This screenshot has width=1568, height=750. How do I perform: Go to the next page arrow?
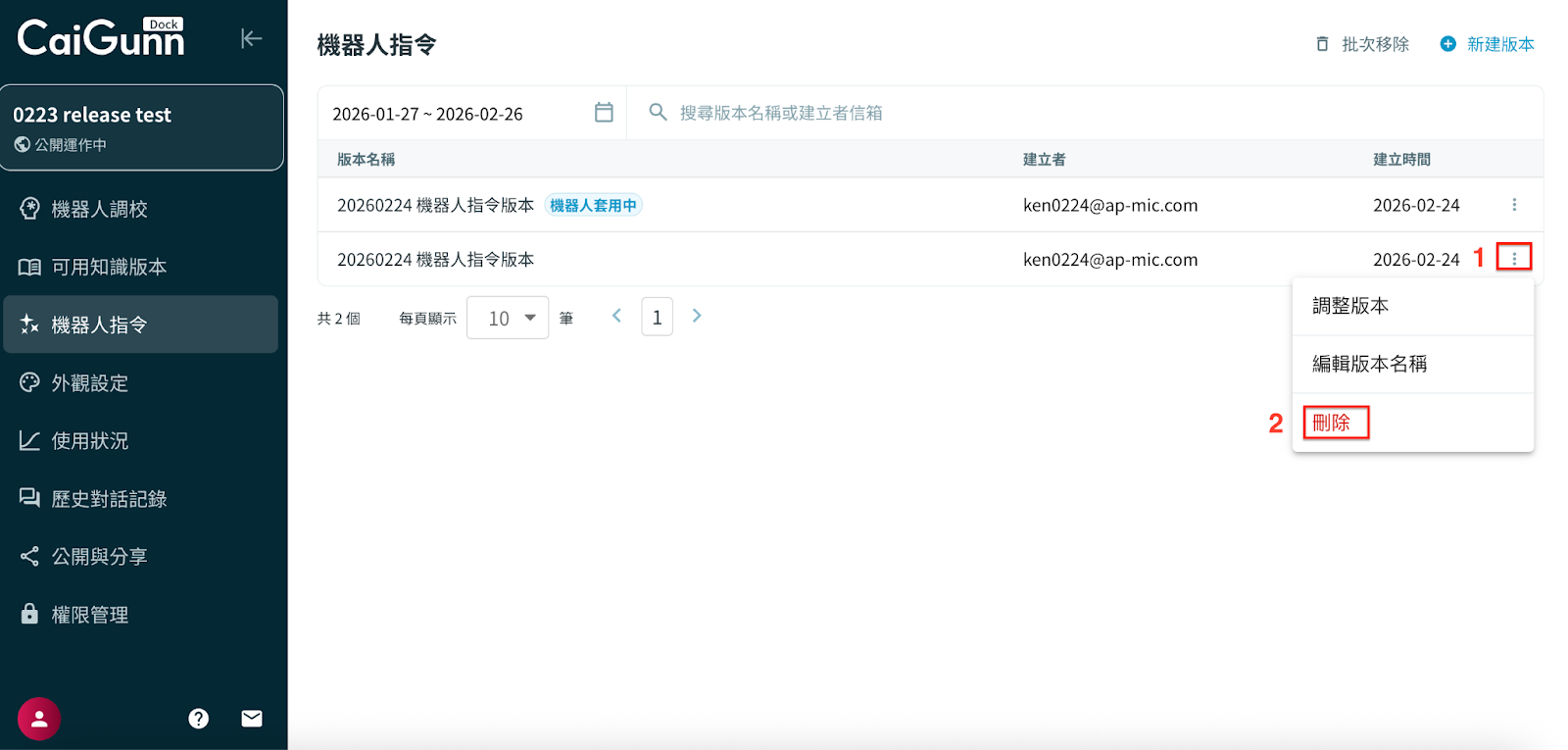697,316
